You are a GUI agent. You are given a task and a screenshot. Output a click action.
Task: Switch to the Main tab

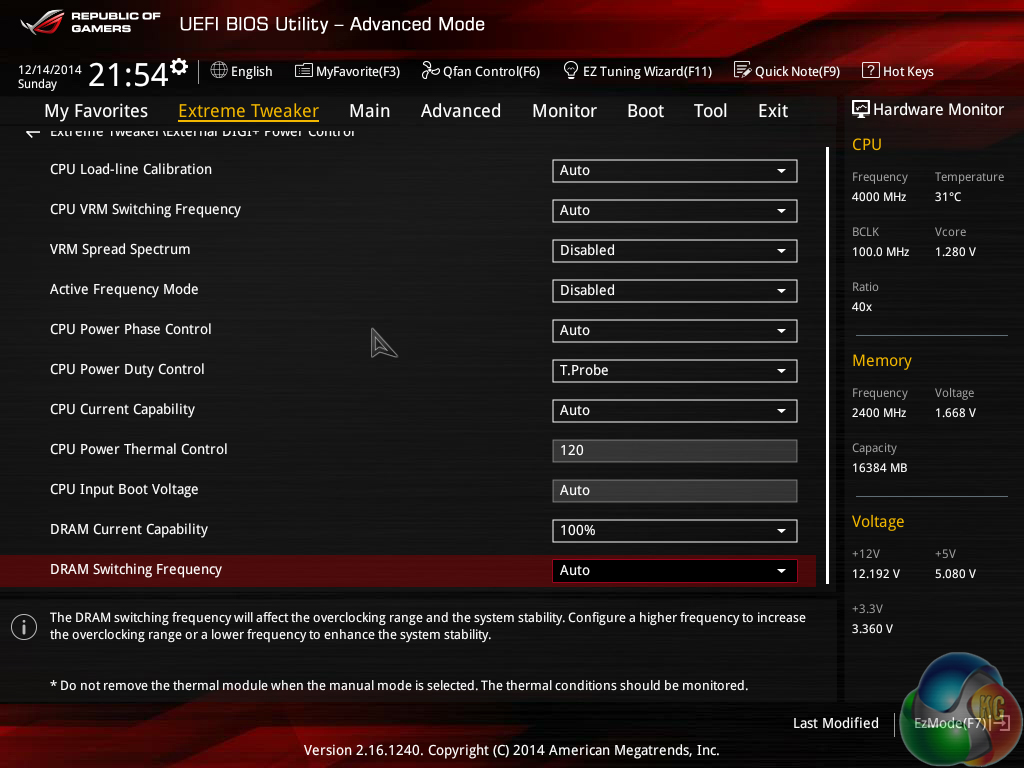[370, 111]
